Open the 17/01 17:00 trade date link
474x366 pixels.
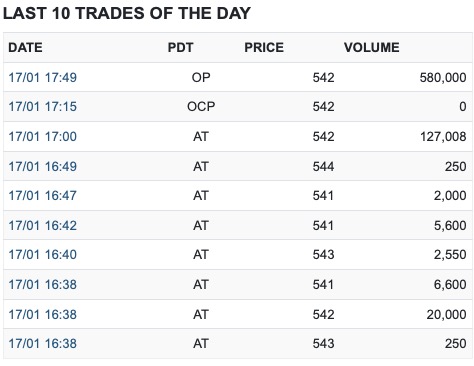click(43, 137)
